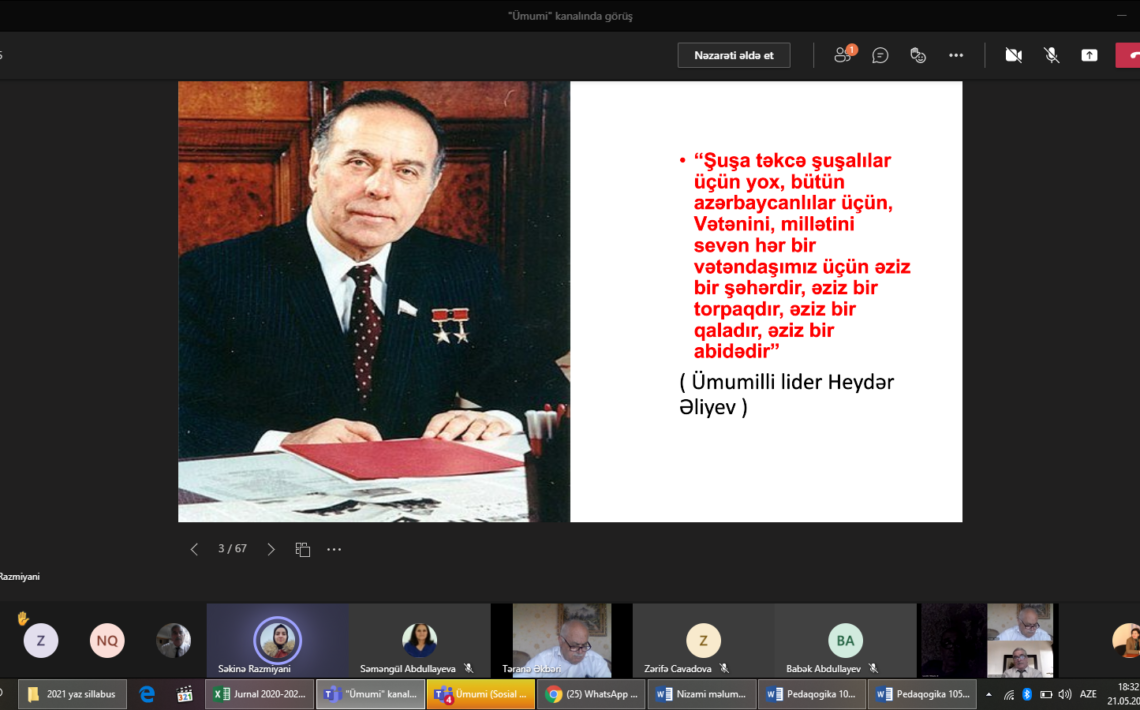Open the raise hand reactions icon
Viewport: 1140px width, 710px height.
click(x=918, y=55)
